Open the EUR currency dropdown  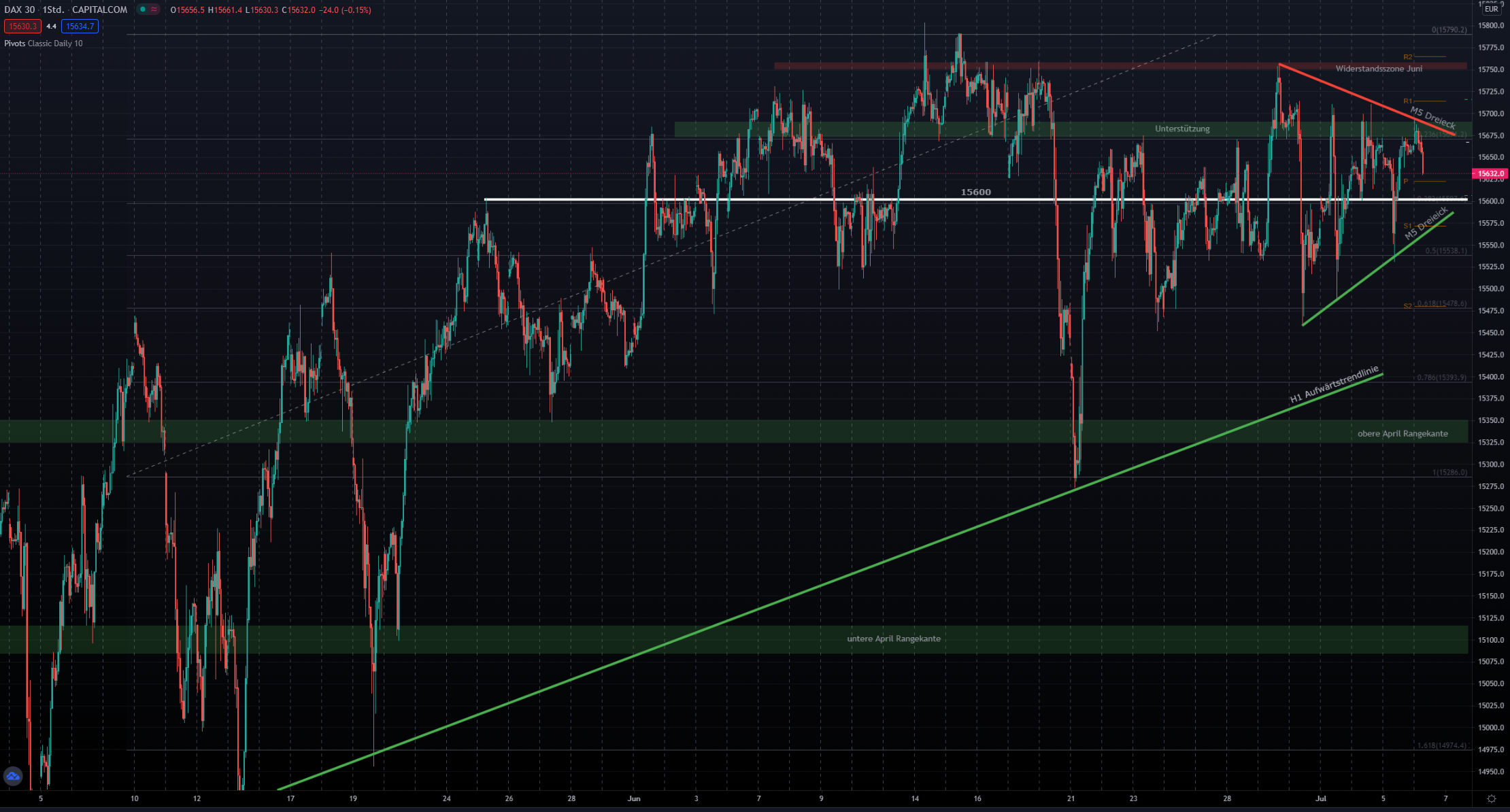pyautogui.click(x=1491, y=9)
